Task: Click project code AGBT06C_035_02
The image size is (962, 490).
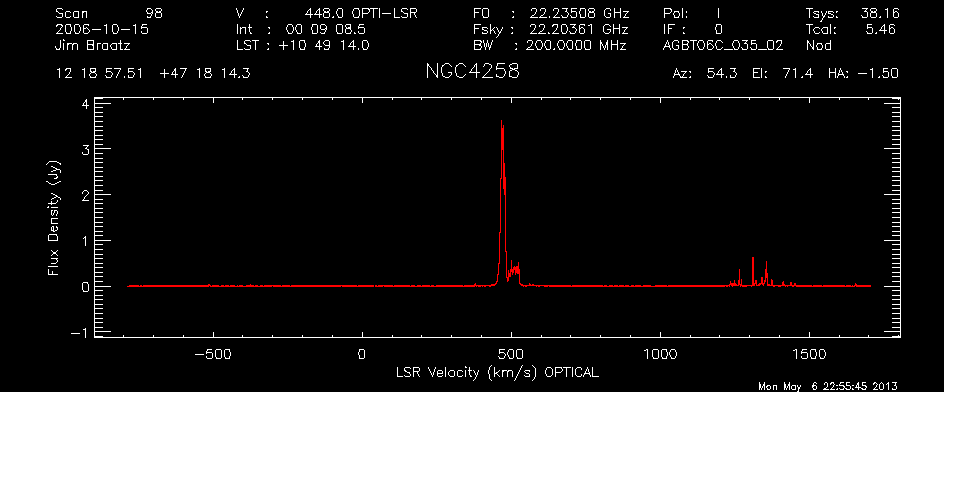Action: coord(723,45)
